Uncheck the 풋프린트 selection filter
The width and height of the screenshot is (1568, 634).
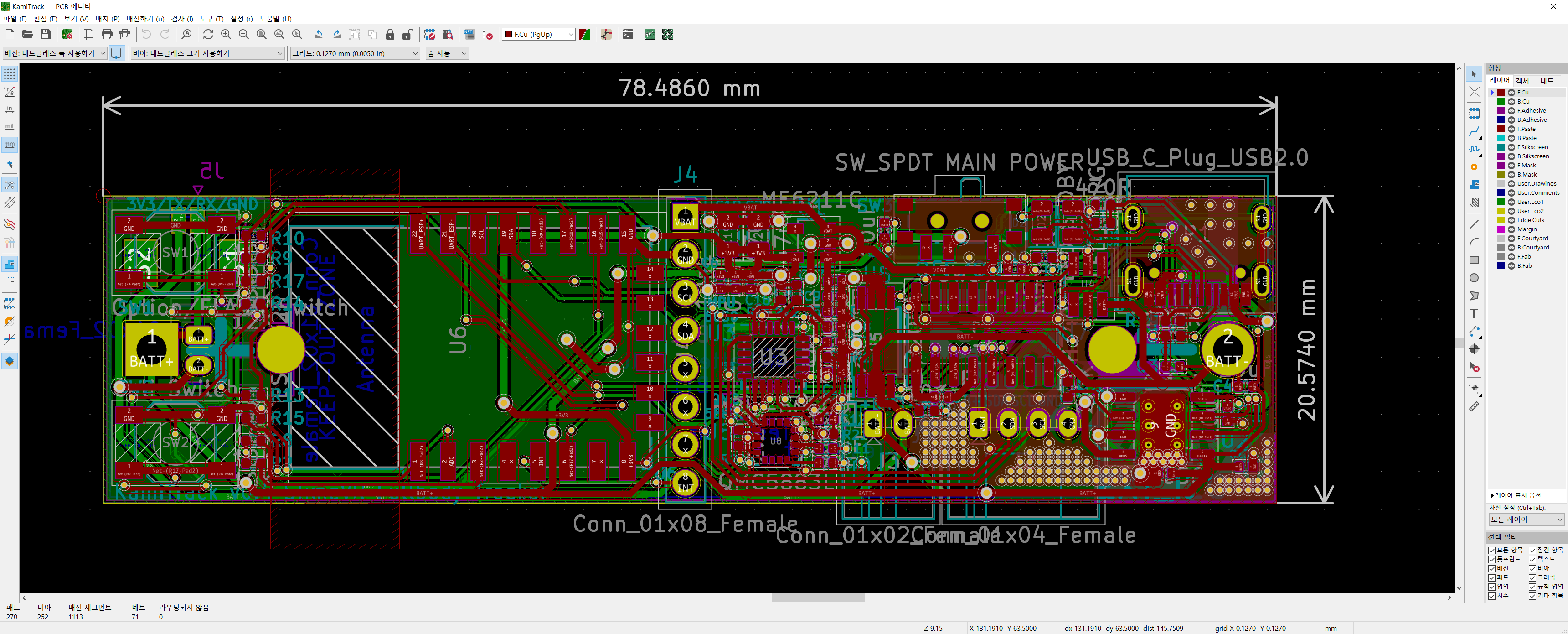pos(1492,559)
